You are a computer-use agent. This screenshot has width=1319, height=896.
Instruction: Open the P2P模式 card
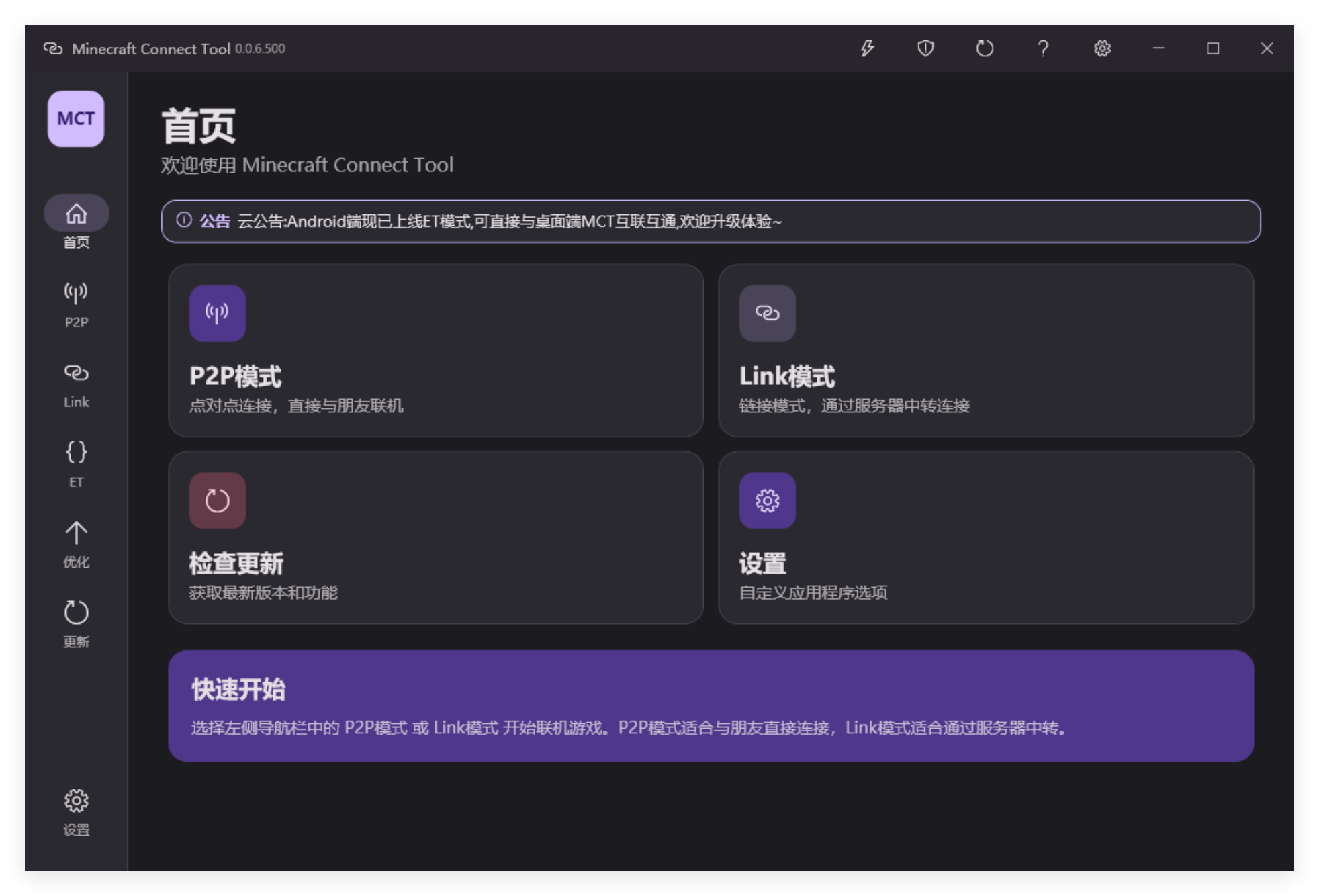[436, 351]
